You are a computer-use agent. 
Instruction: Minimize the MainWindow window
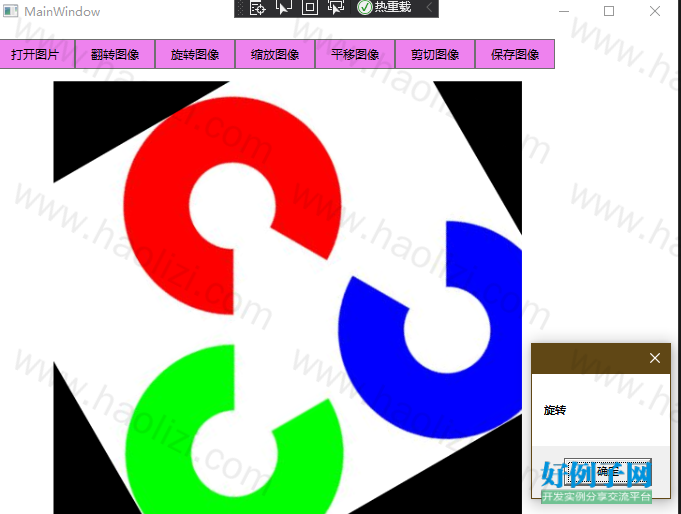pos(564,11)
